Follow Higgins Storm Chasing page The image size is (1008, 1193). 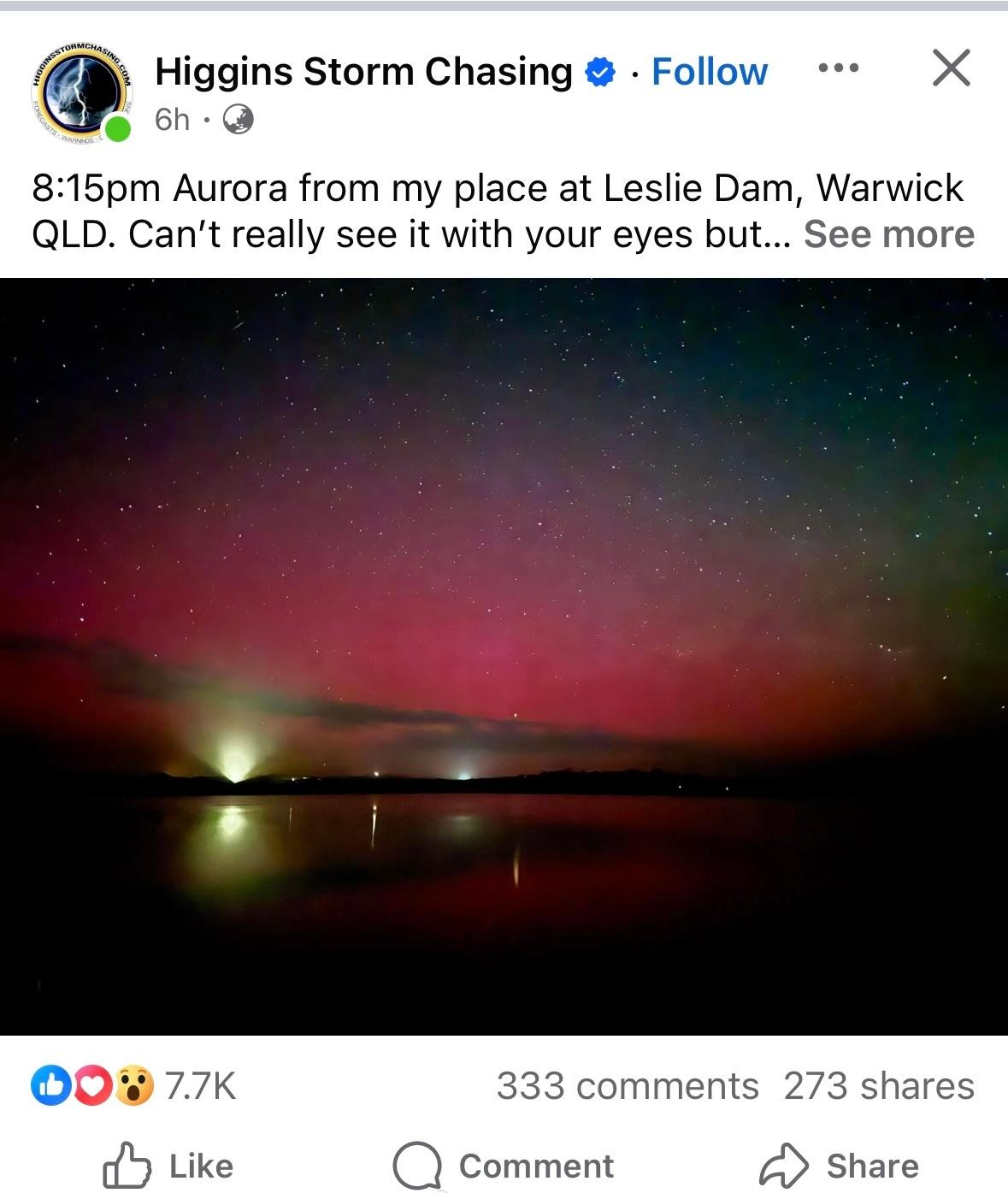point(710,72)
